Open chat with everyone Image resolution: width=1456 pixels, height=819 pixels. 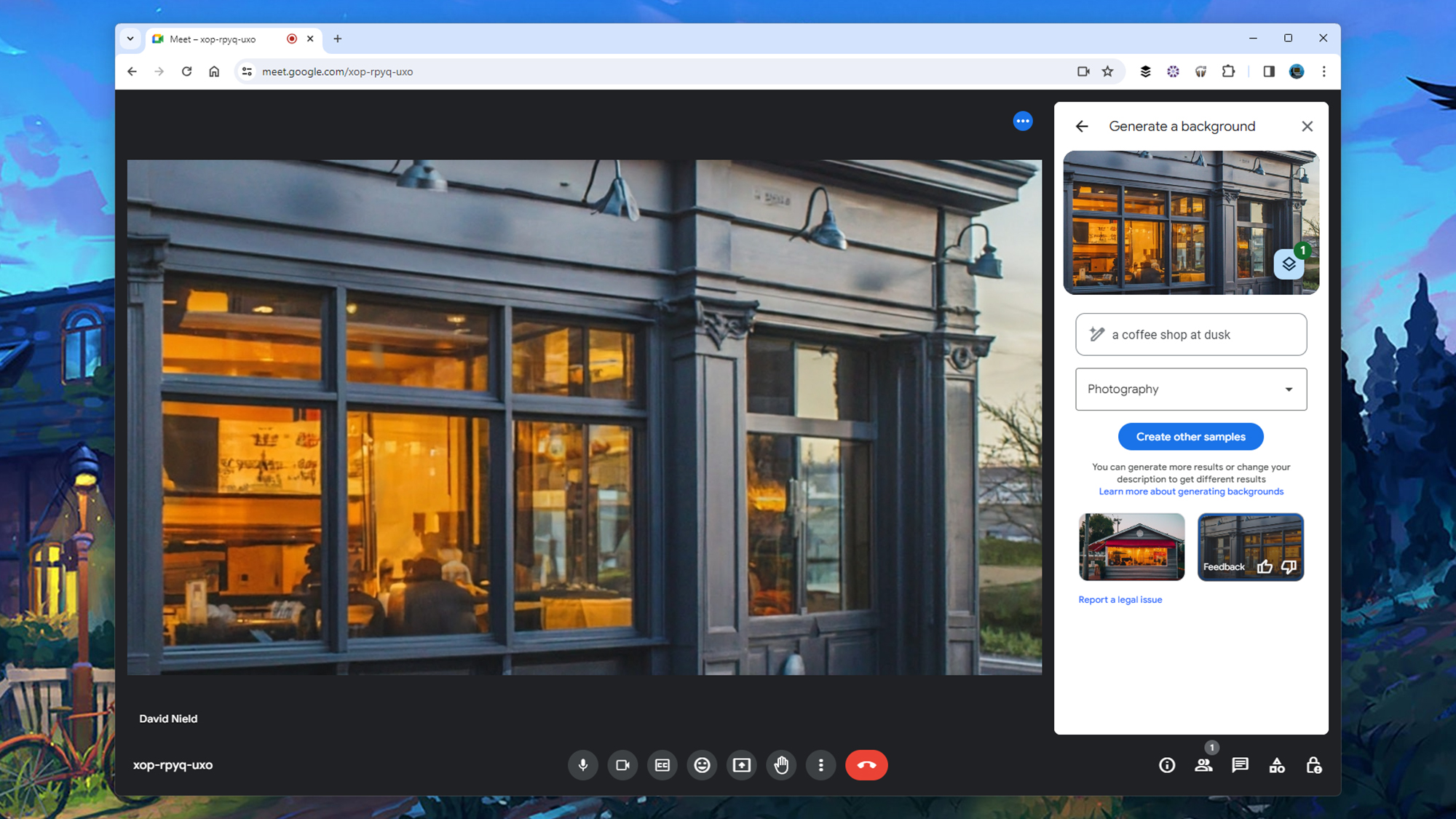1240,765
